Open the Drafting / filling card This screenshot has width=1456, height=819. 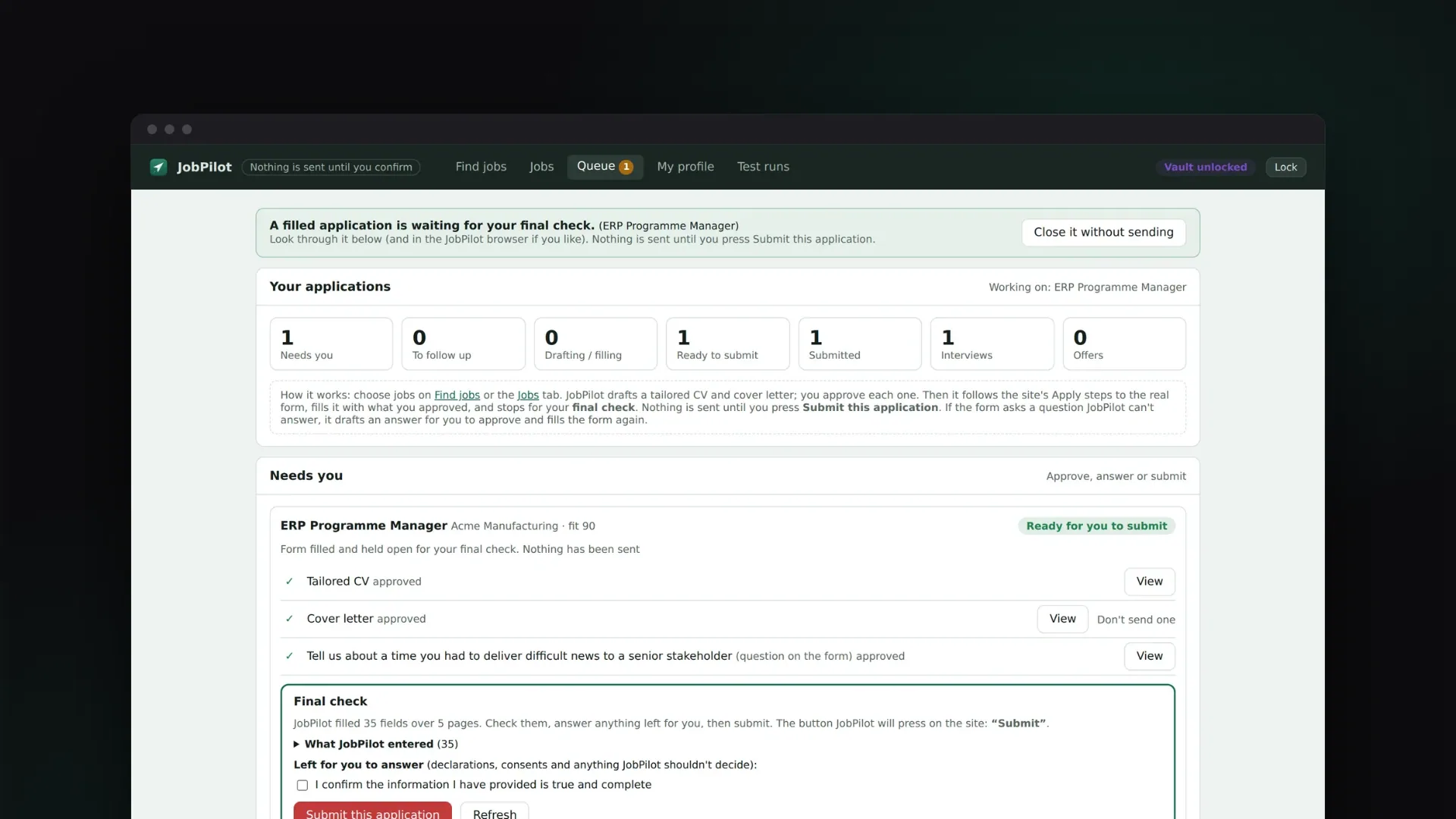coord(595,344)
